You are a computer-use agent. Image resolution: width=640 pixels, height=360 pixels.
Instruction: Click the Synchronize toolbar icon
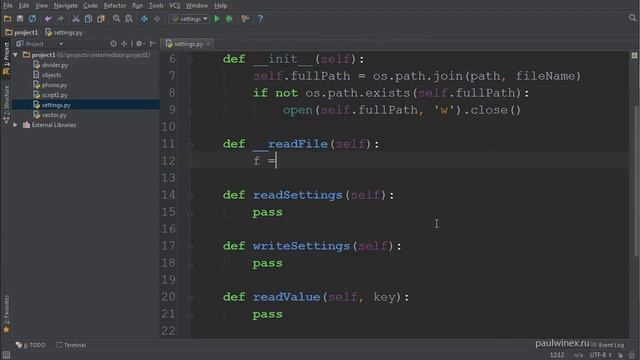pyautogui.click(x=32, y=19)
